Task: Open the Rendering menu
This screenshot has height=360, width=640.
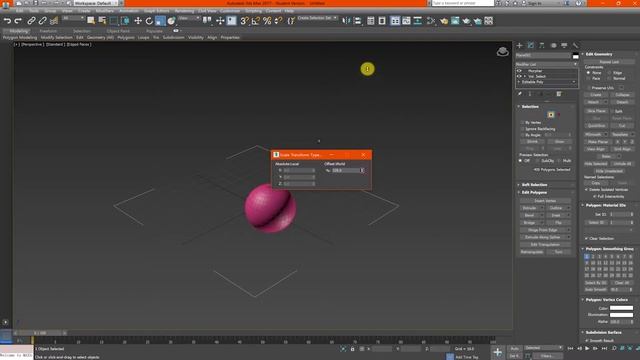Action: tap(184, 11)
